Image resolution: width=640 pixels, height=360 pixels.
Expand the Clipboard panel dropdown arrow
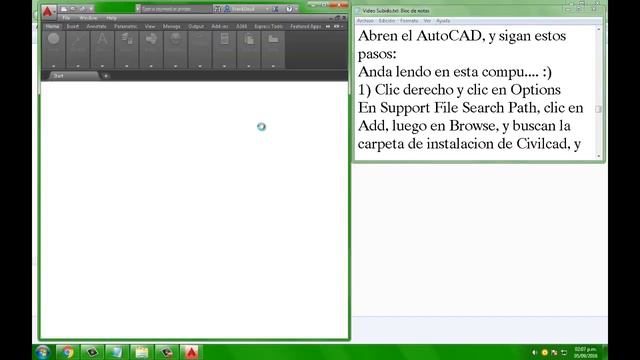click(x=249, y=66)
